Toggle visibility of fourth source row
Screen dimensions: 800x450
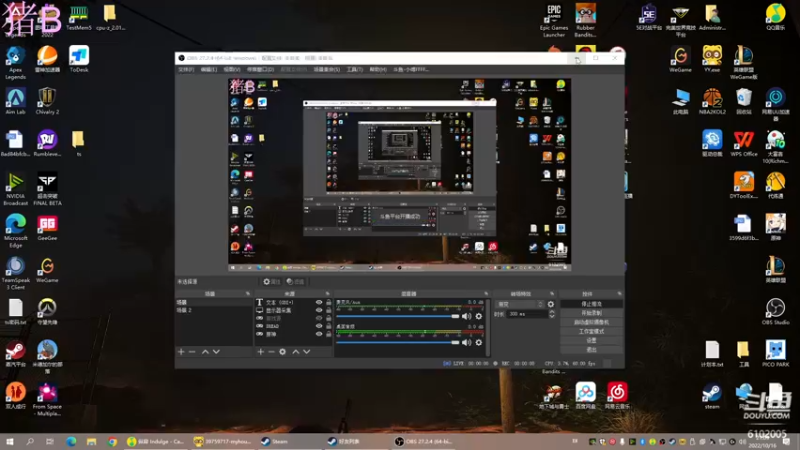319,326
